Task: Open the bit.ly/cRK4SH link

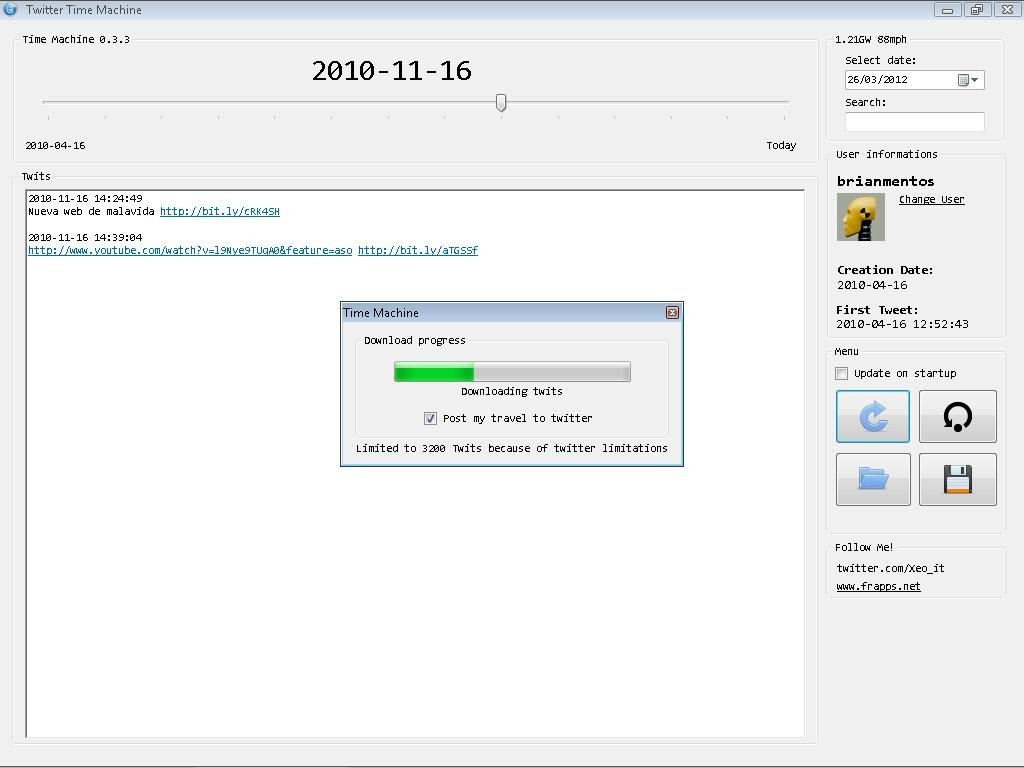Action: (219, 211)
